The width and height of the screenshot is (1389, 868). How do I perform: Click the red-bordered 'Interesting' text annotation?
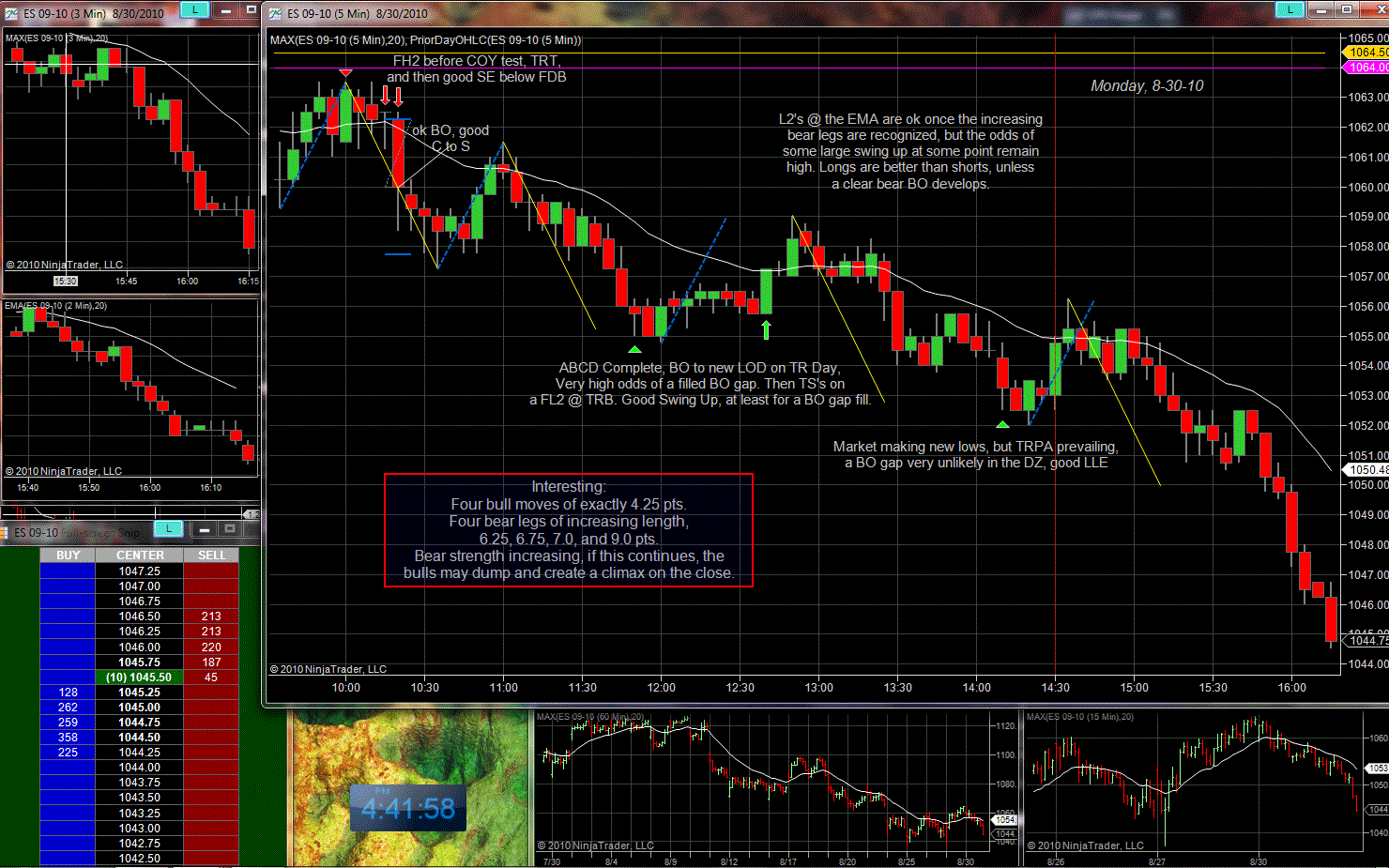coord(568,529)
